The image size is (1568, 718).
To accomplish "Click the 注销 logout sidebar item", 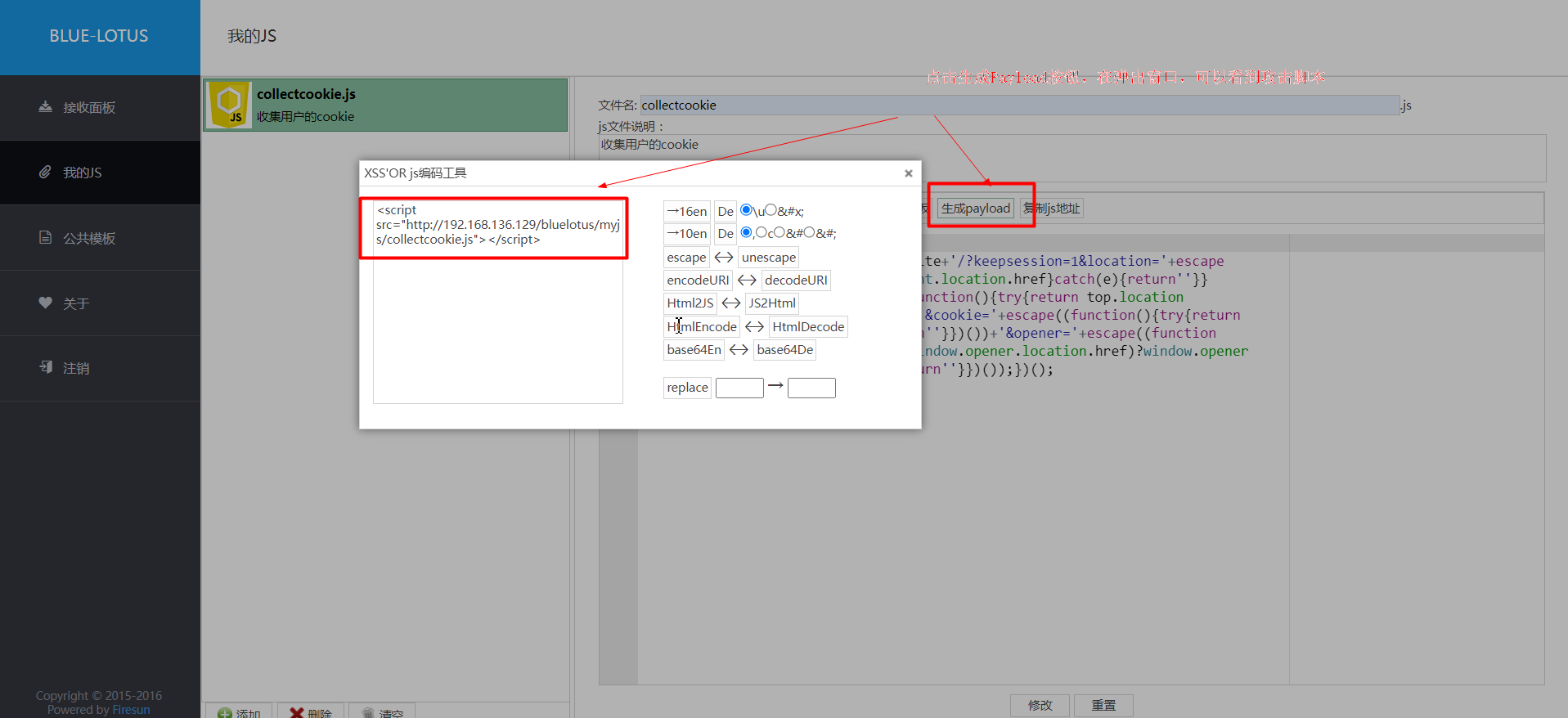I will click(x=100, y=368).
